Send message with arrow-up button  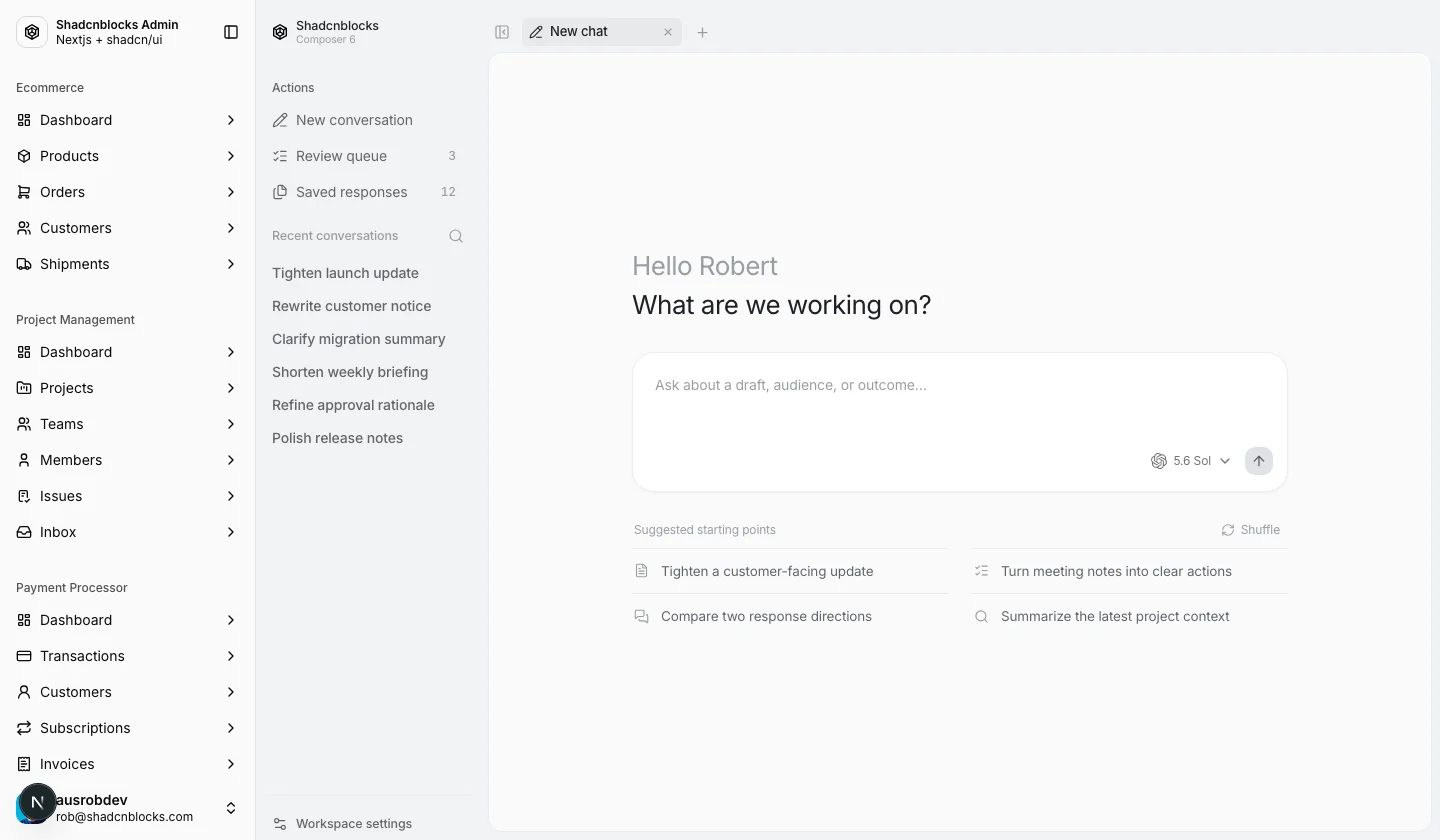tap(1259, 461)
